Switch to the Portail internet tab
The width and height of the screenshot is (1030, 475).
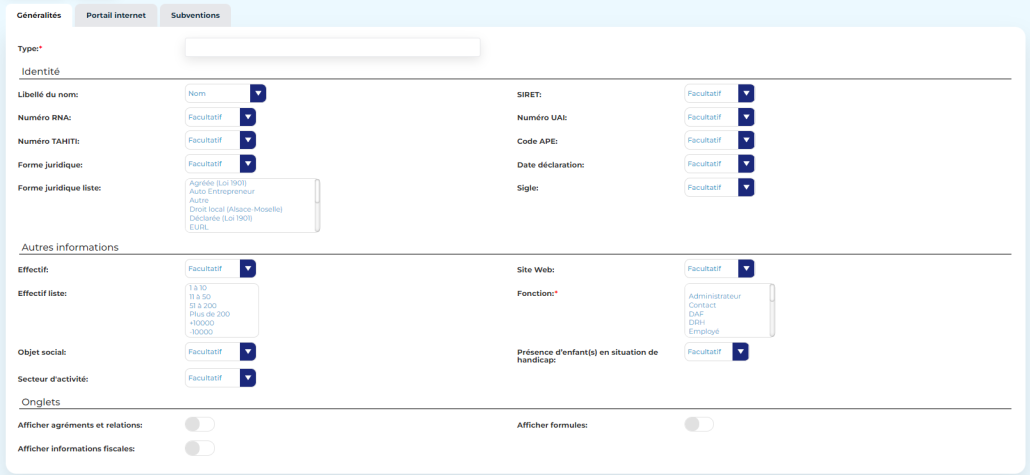click(115, 16)
